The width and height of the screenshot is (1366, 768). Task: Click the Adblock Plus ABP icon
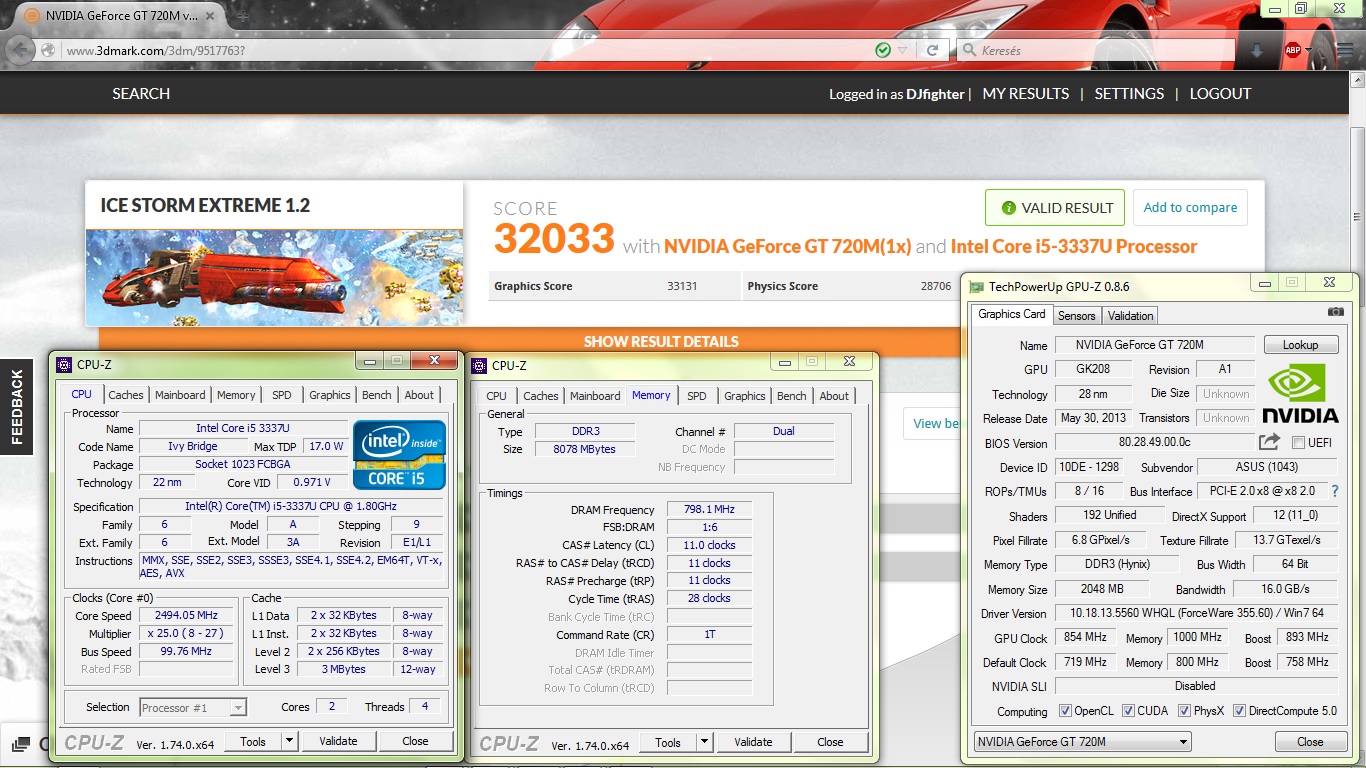[1292, 50]
